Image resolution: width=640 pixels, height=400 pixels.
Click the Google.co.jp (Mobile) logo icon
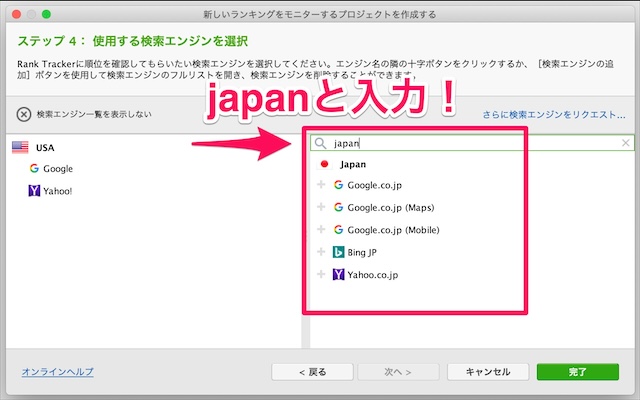(x=338, y=230)
